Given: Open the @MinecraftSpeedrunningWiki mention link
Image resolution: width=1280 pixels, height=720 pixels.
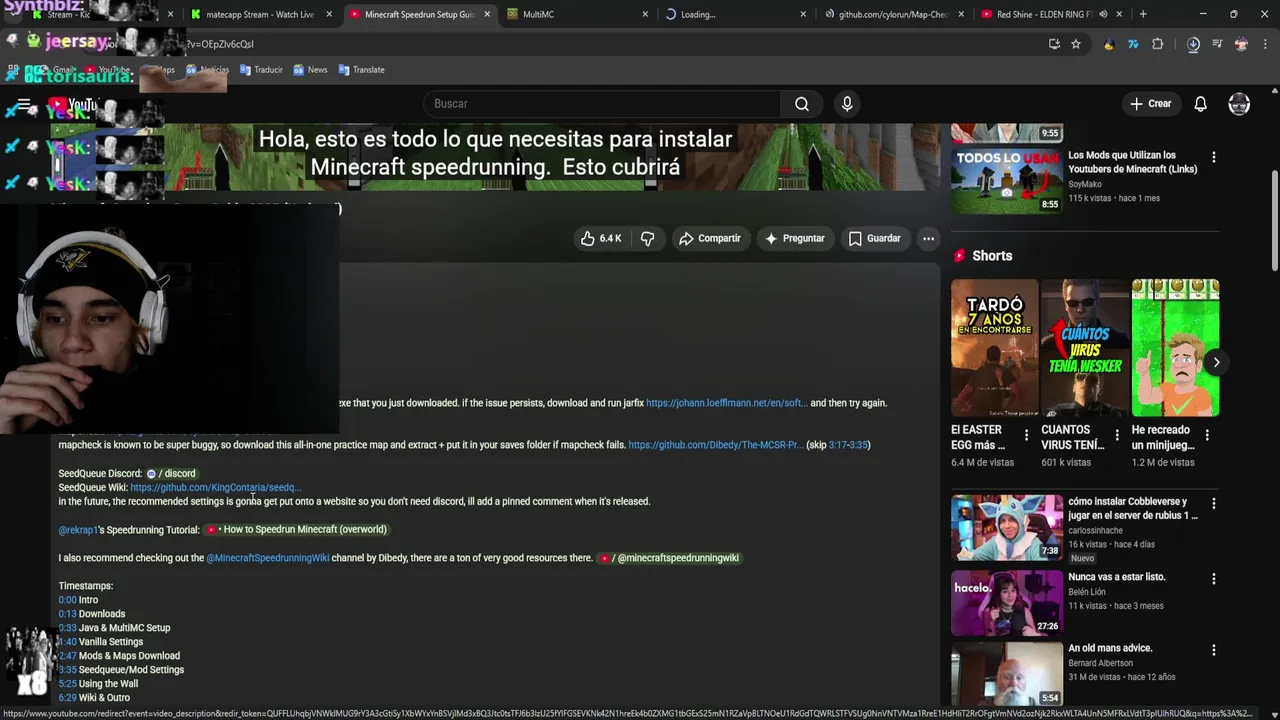Looking at the screenshot, I should [267, 557].
